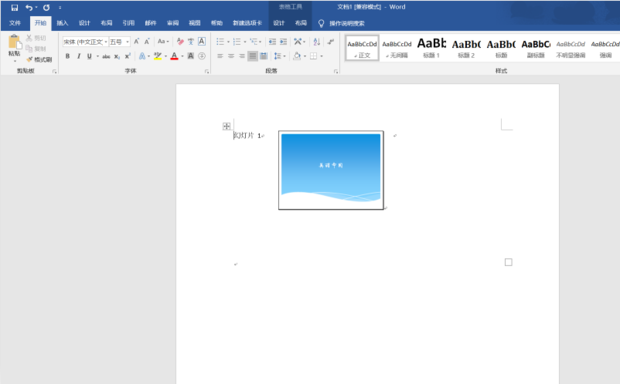Open the 帮助 (Help) tab
Screen dimensions: 620x384
217,23
